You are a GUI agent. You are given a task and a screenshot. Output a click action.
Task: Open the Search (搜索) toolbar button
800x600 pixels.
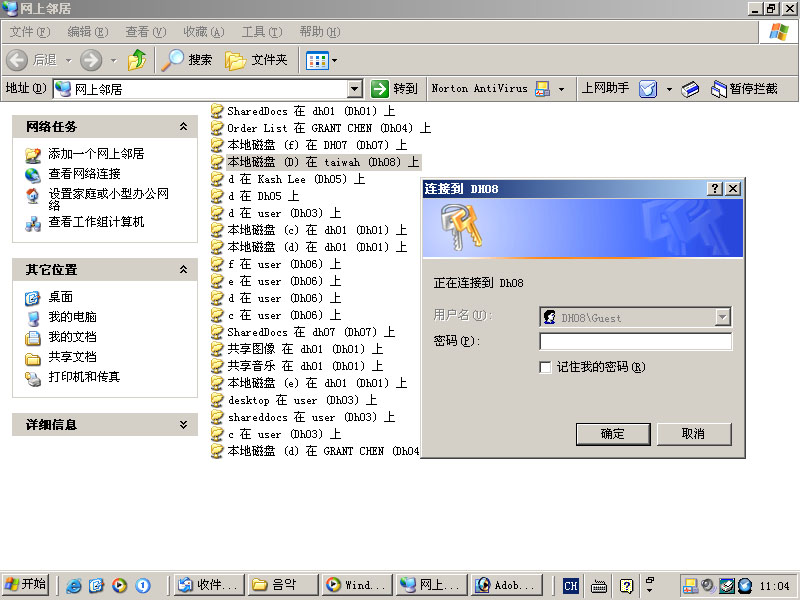(x=186, y=60)
